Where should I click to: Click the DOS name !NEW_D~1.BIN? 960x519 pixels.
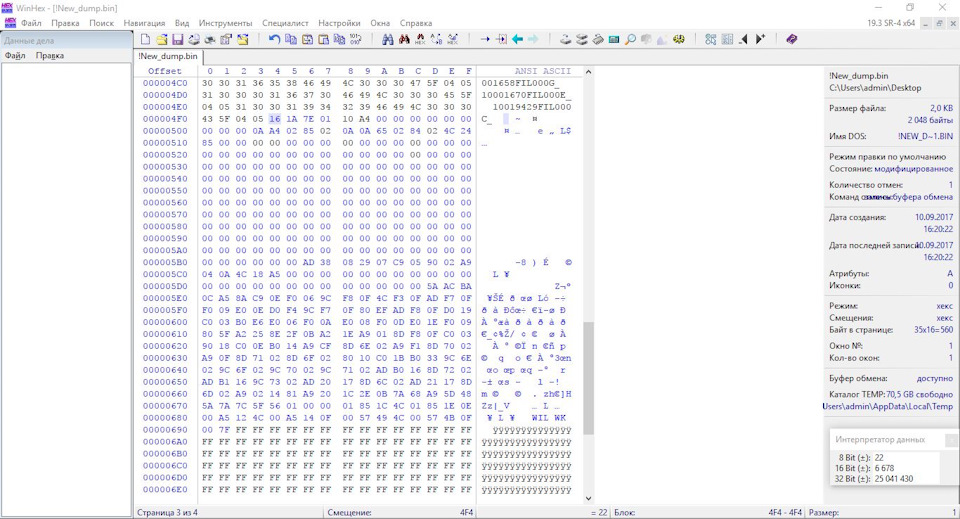click(x=925, y=136)
